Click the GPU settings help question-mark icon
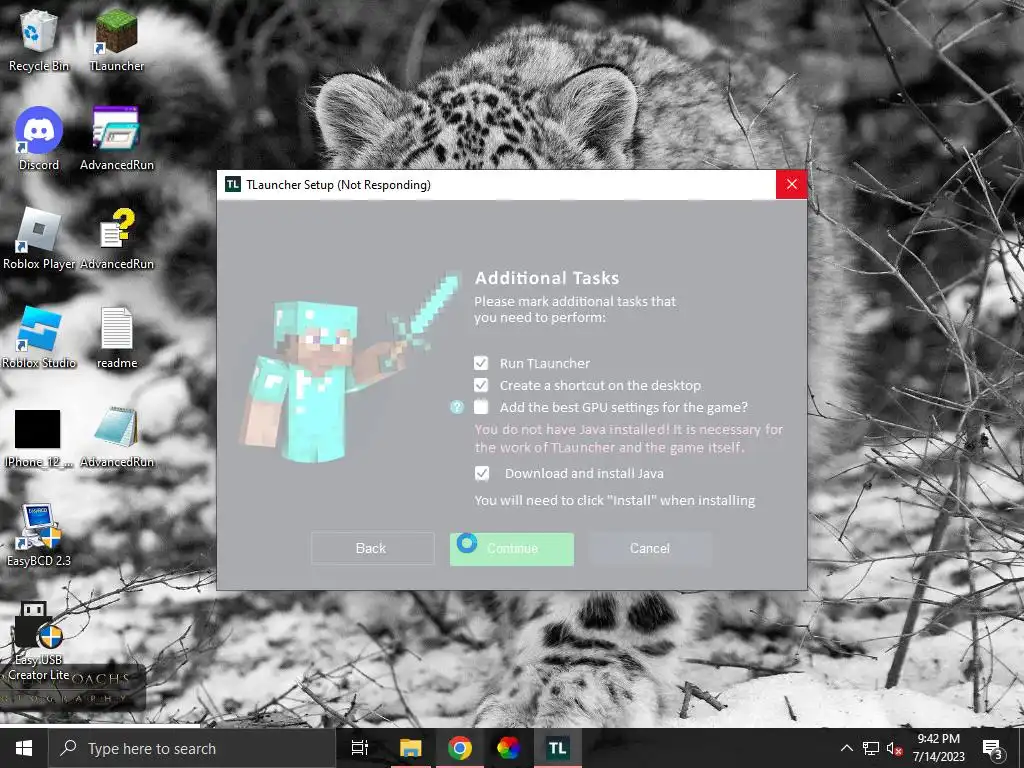The height and width of the screenshot is (768, 1024). (456, 408)
